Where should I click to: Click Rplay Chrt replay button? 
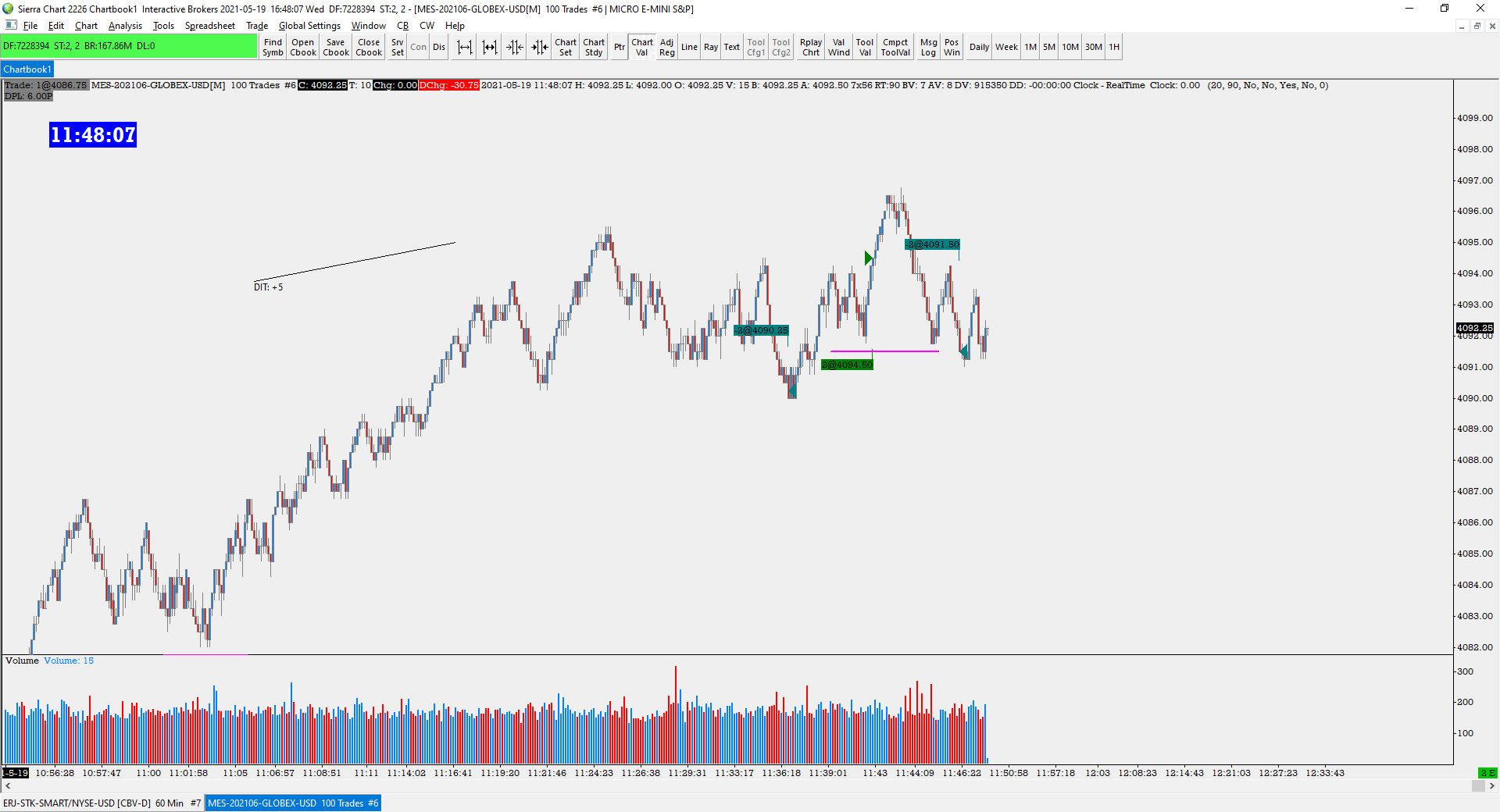click(811, 48)
